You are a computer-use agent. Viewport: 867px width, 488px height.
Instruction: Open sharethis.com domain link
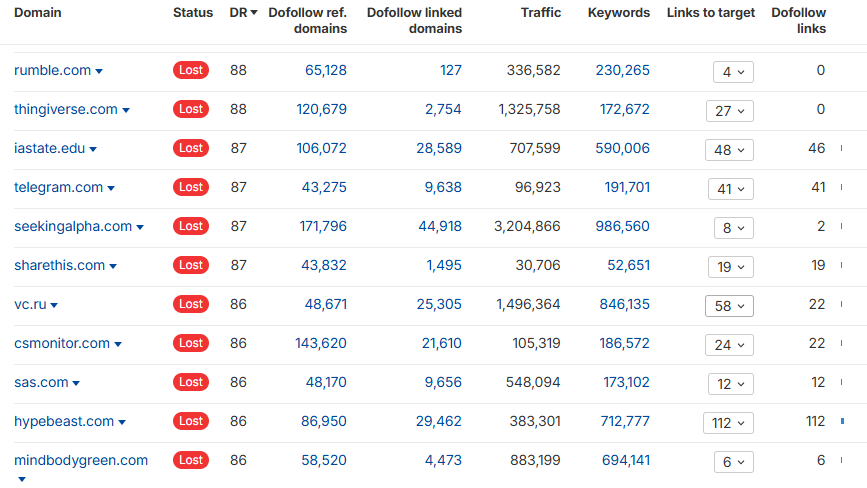(60, 265)
